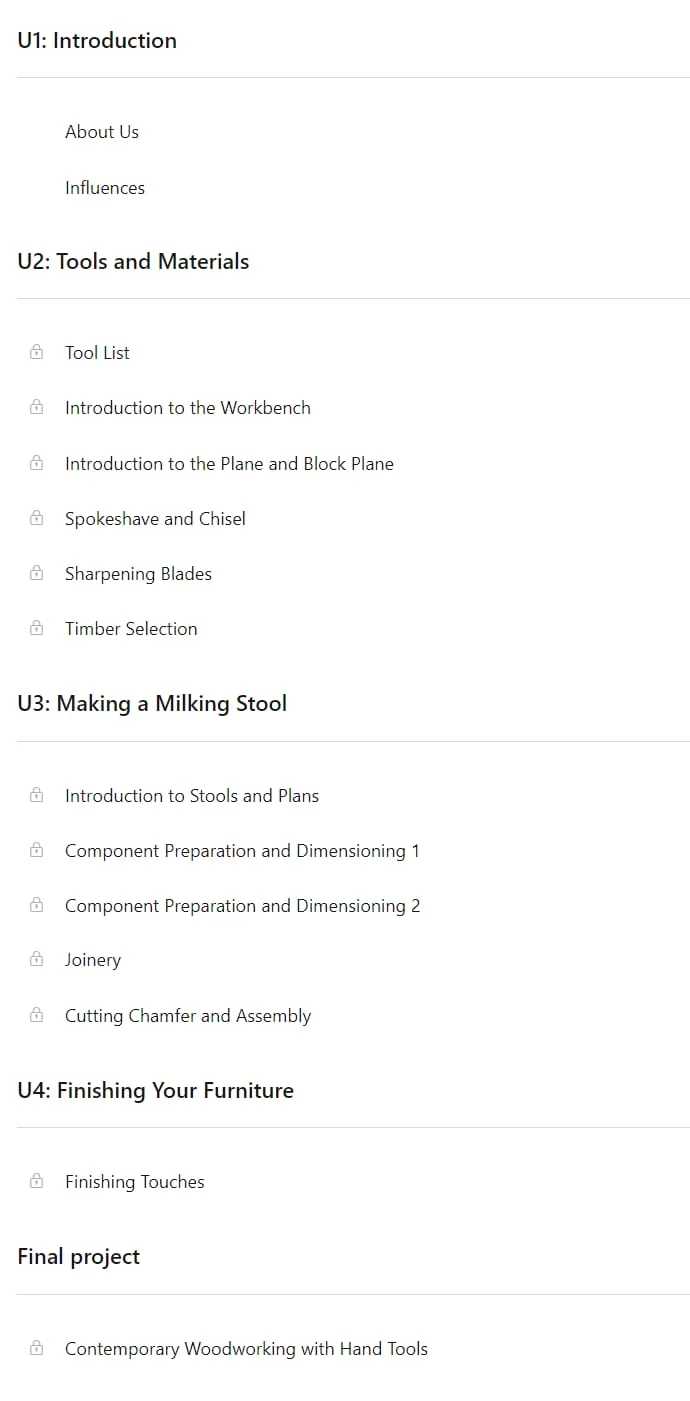Open the Influences lesson
690x1401 pixels.
(105, 188)
